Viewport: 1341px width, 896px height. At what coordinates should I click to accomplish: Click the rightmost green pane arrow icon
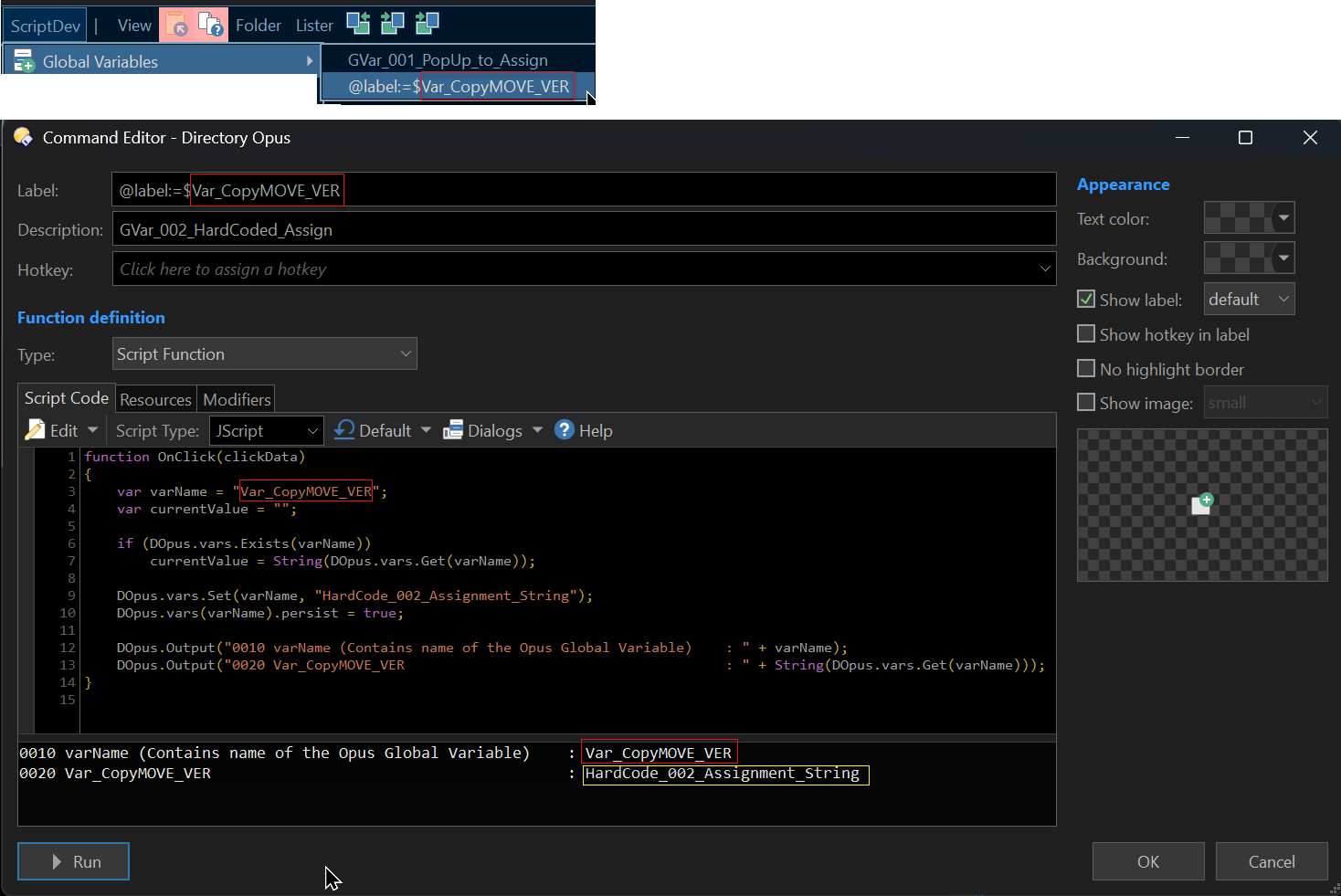click(x=427, y=24)
